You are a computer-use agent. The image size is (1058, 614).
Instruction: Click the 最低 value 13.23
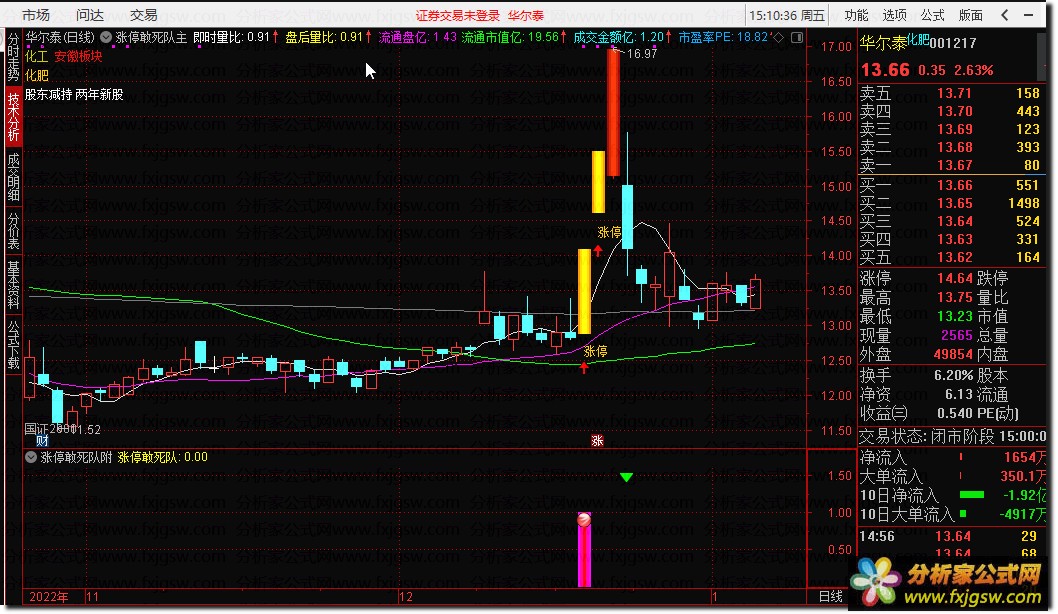(x=954, y=316)
